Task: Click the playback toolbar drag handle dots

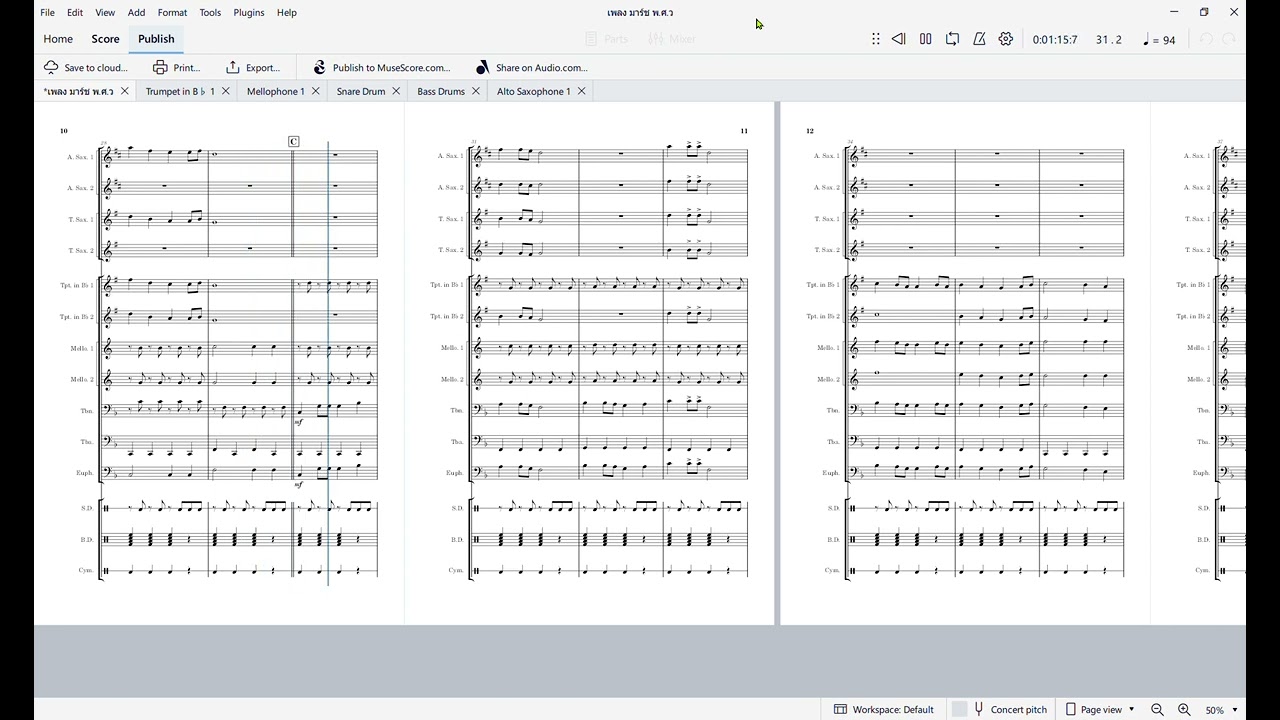Action: pos(875,39)
